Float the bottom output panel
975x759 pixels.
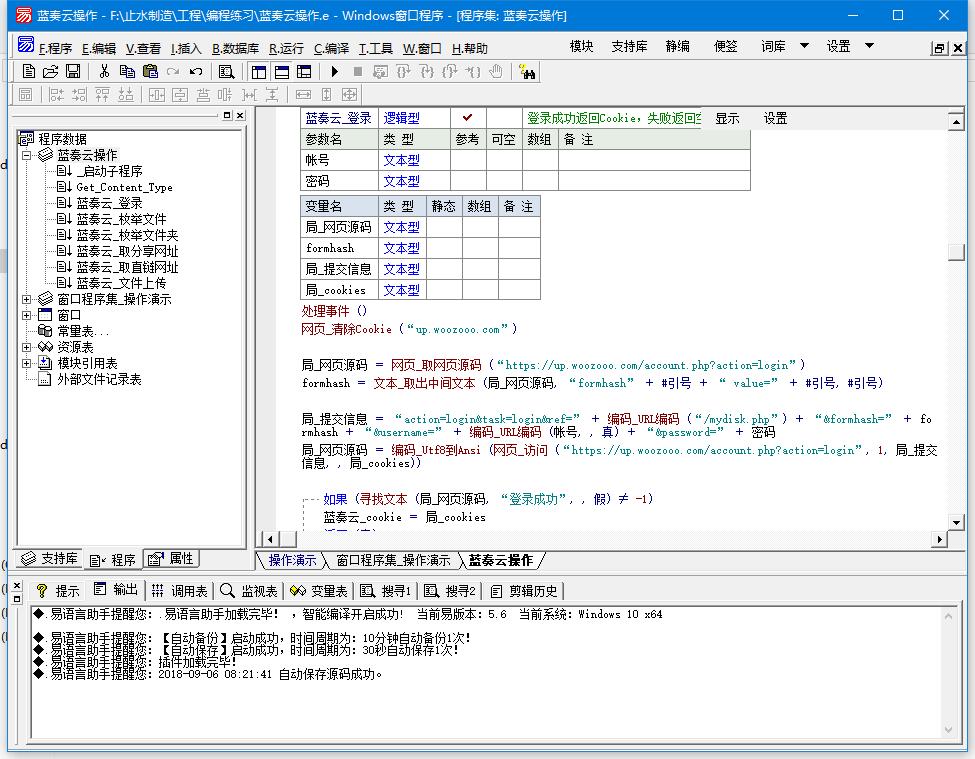tap(17, 599)
